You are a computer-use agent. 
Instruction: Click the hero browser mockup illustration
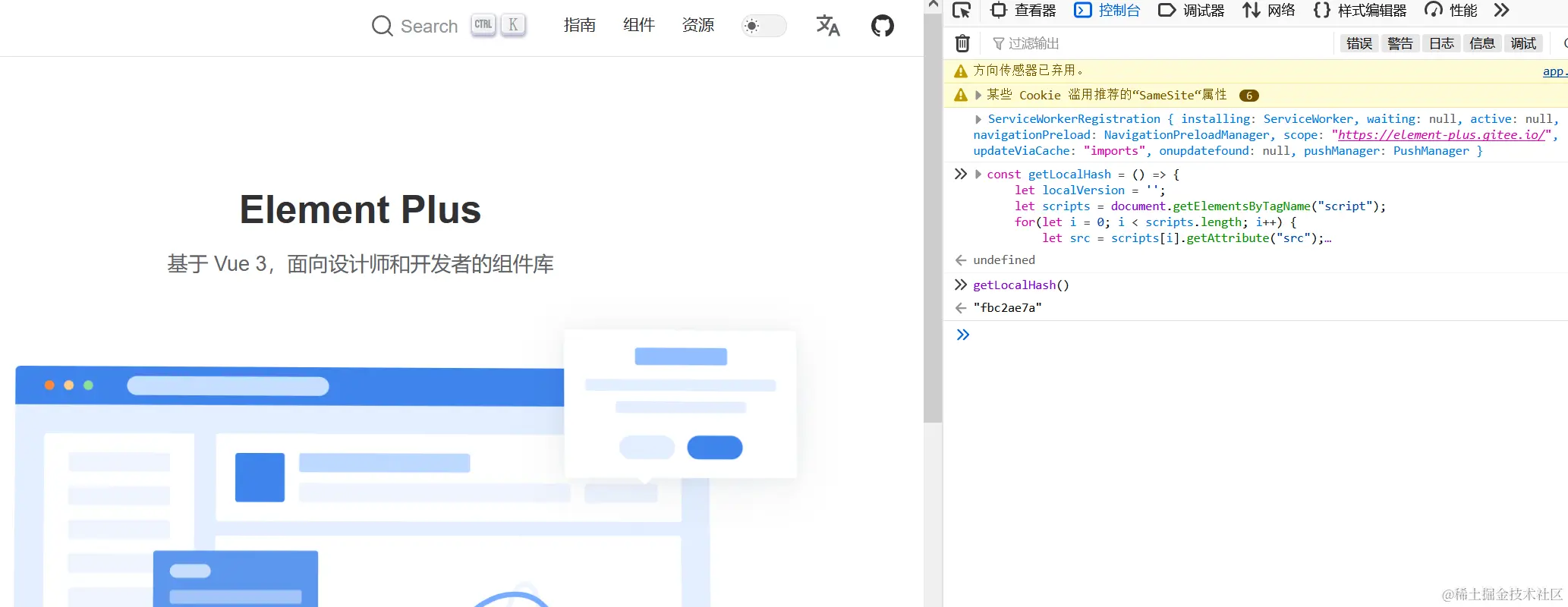[x=406, y=469]
